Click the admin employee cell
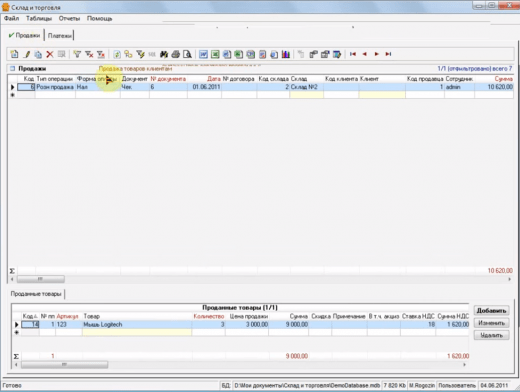This screenshot has width=520, height=392. click(x=459, y=87)
